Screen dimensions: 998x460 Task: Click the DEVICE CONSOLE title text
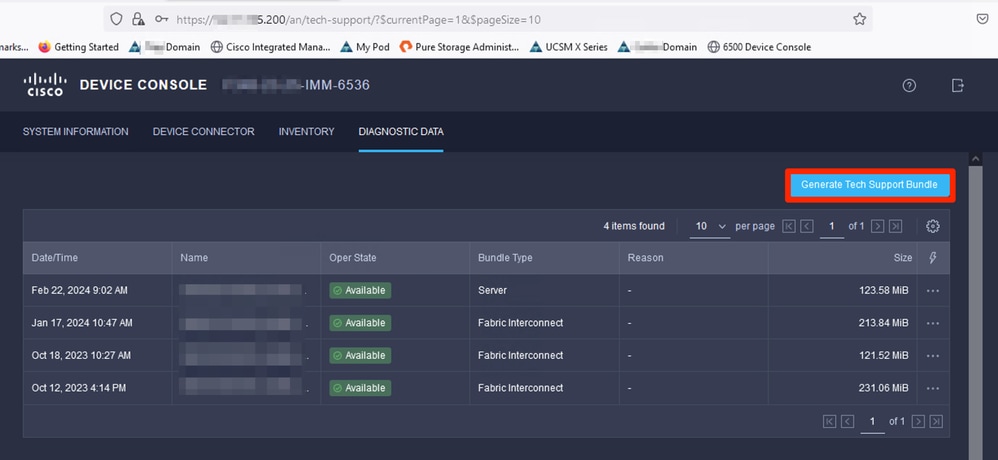143,85
